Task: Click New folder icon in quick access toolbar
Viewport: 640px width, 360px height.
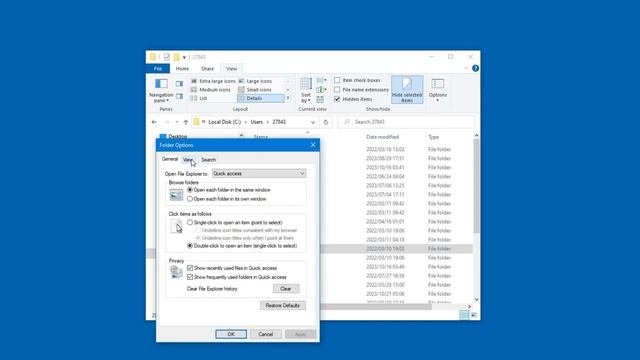Action: (176, 57)
